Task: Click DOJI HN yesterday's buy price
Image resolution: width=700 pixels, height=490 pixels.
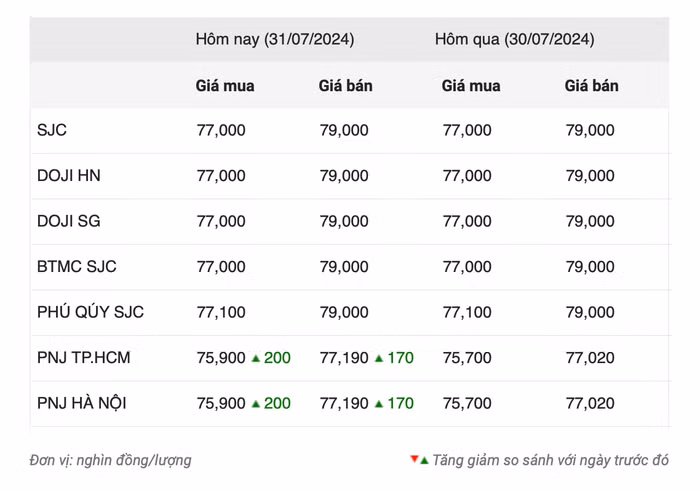Action: 467,176
